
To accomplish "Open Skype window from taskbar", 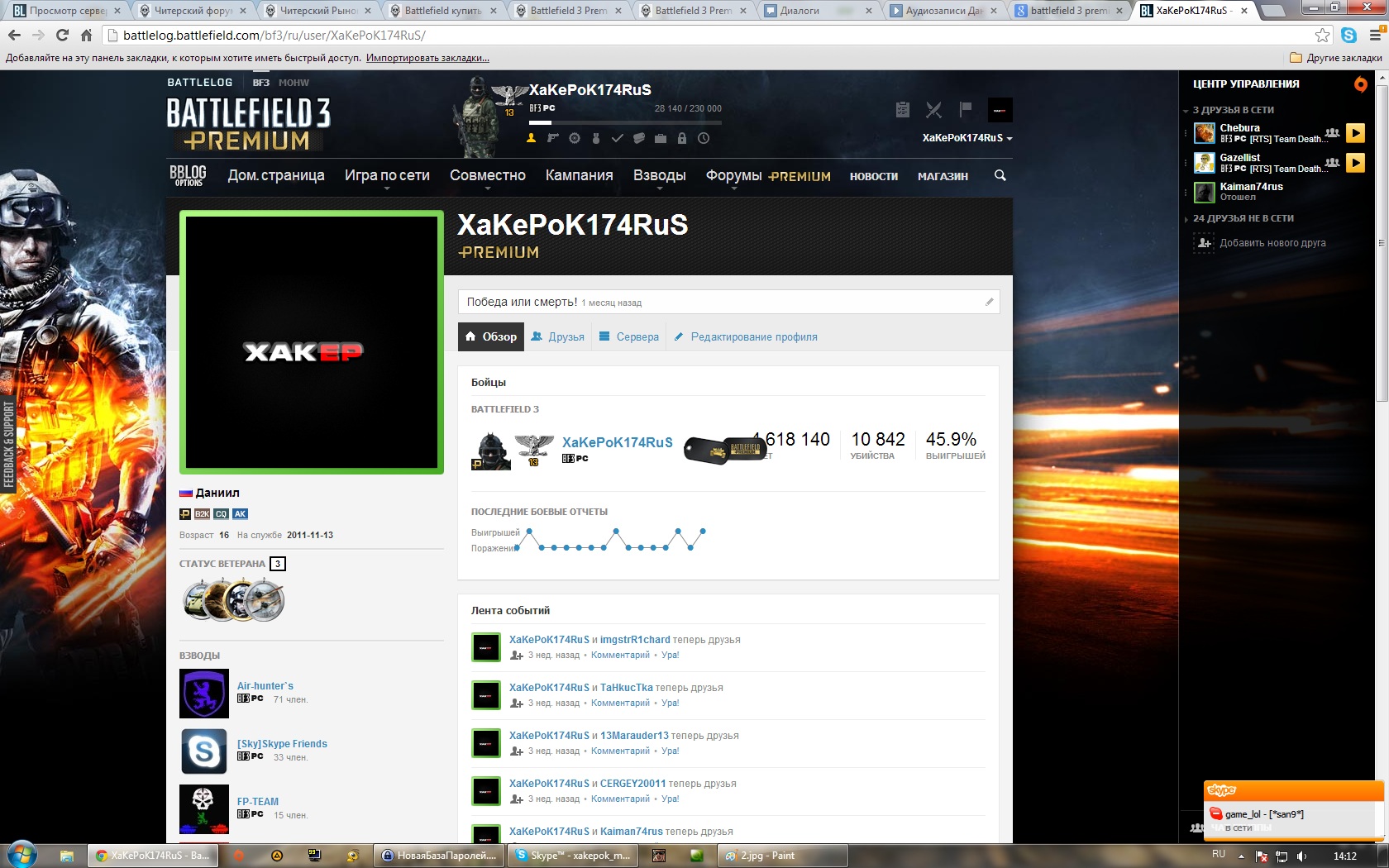I will pyautogui.click(x=573, y=856).
